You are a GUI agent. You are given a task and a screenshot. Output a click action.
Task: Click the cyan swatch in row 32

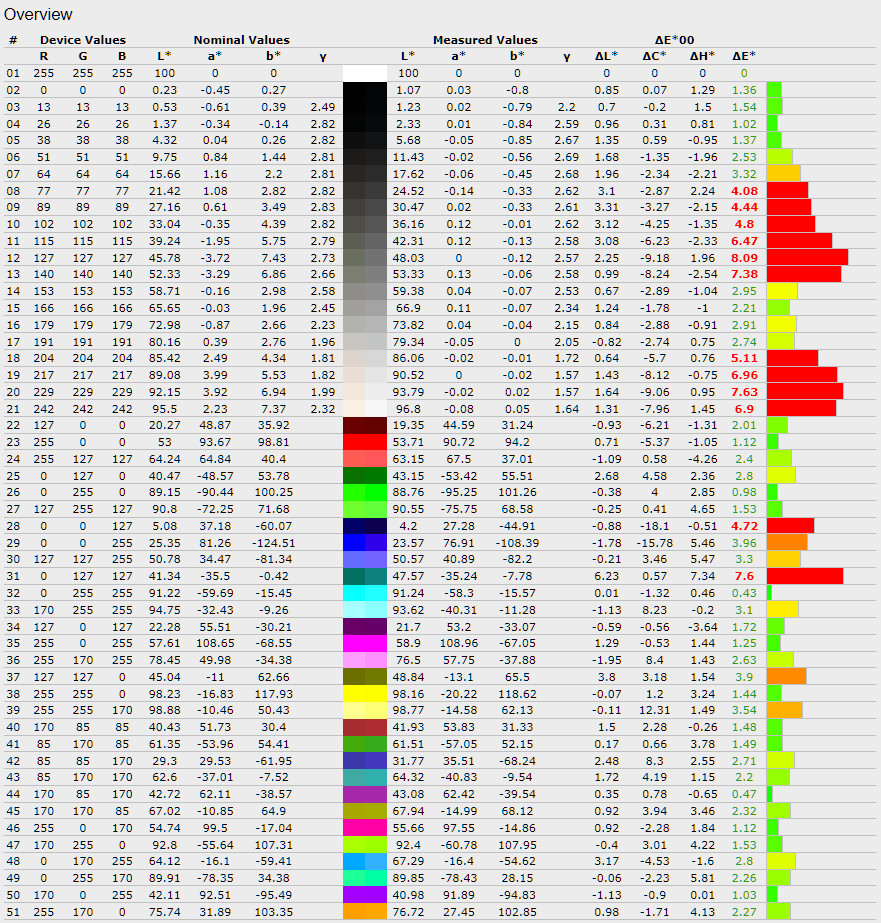pyautogui.click(x=364, y=592)
